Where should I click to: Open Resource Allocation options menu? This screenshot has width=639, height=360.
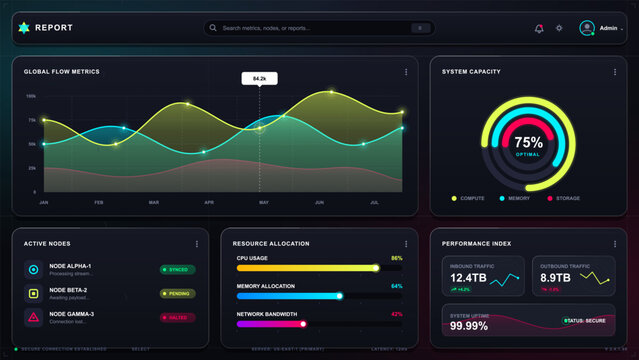pos(406,244)
